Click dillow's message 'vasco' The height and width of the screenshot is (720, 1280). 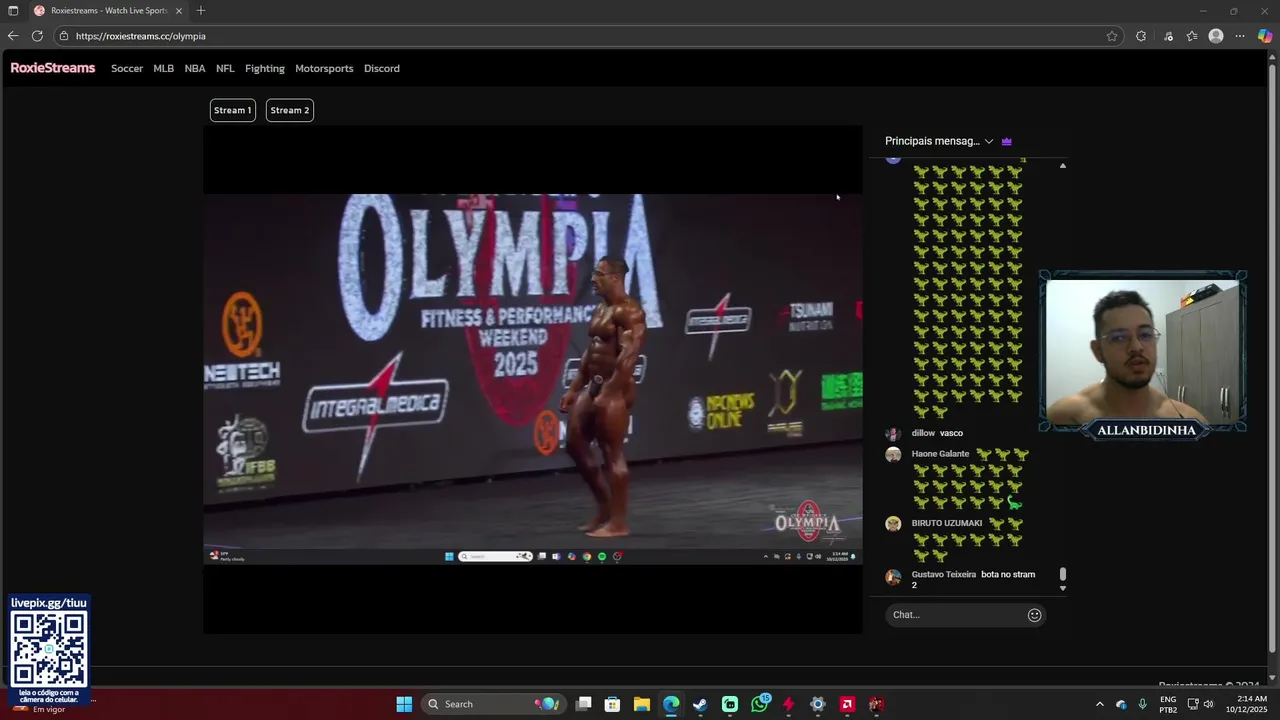[951, 433]
